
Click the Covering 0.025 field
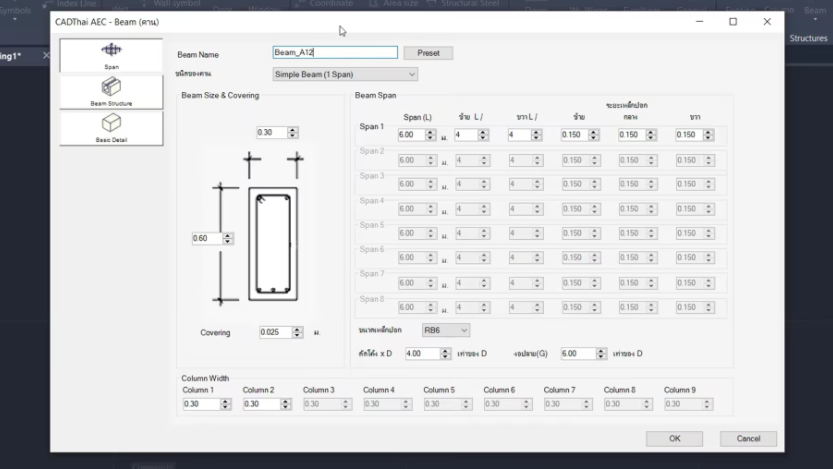[275, 332]
